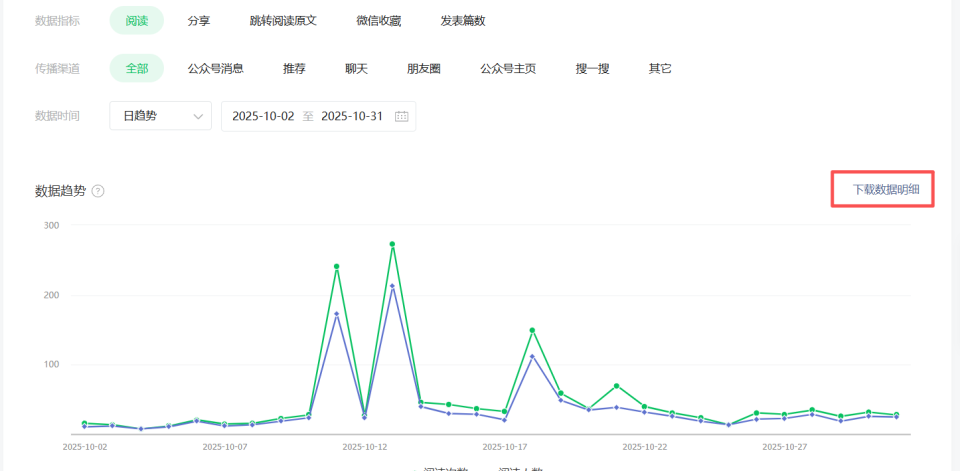Choose 聊天 channel filter

pos(356,69)
